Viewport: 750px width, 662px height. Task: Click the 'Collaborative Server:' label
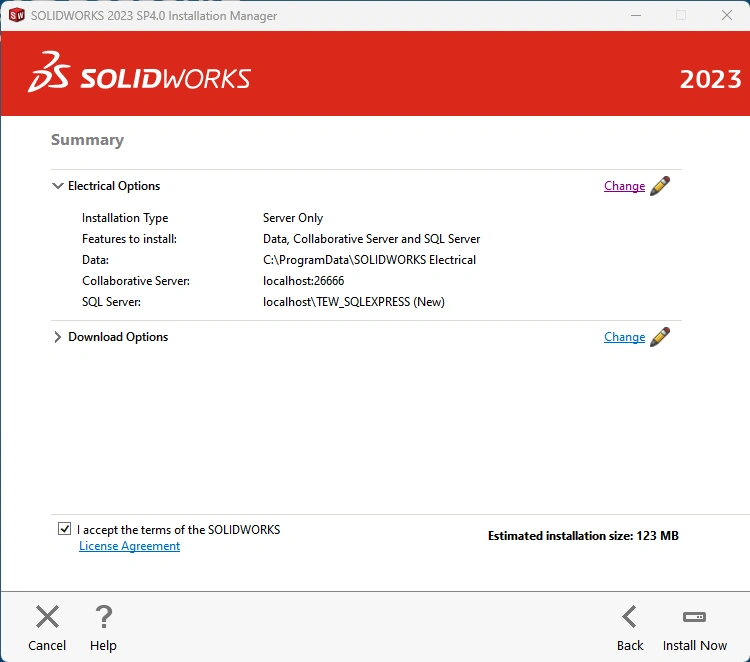point(136,281)
